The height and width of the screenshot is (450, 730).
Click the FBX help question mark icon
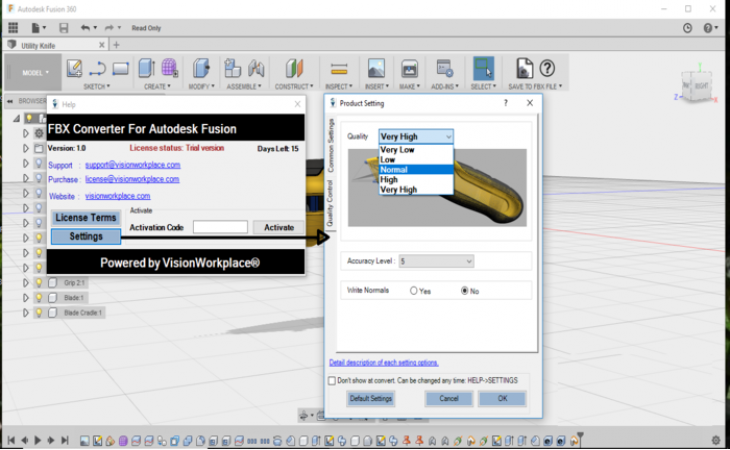coord(548,68)
